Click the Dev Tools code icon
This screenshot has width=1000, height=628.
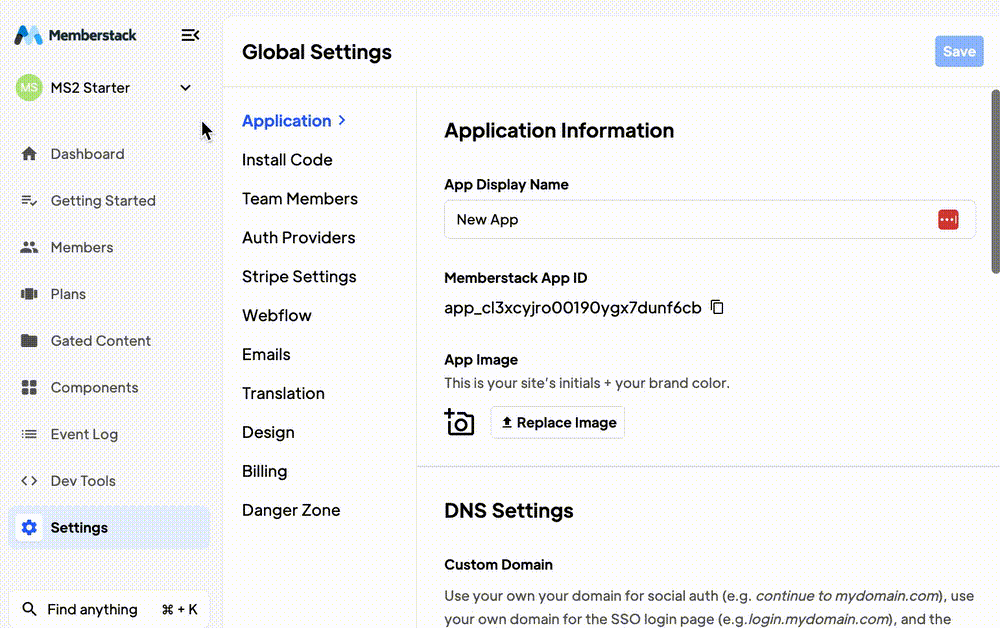(29, 481)
